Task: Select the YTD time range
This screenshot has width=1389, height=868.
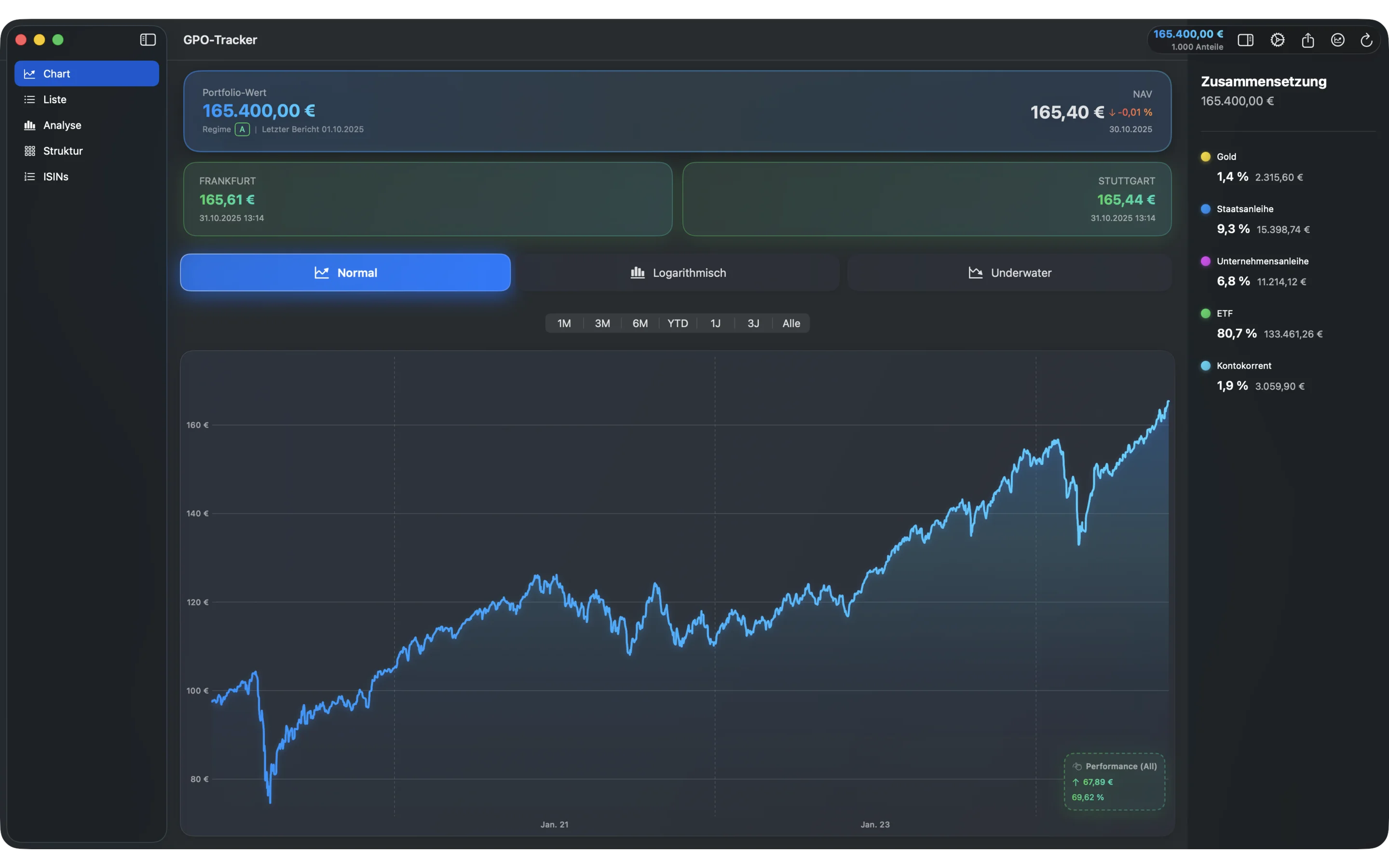Action: tap(677, 323)
